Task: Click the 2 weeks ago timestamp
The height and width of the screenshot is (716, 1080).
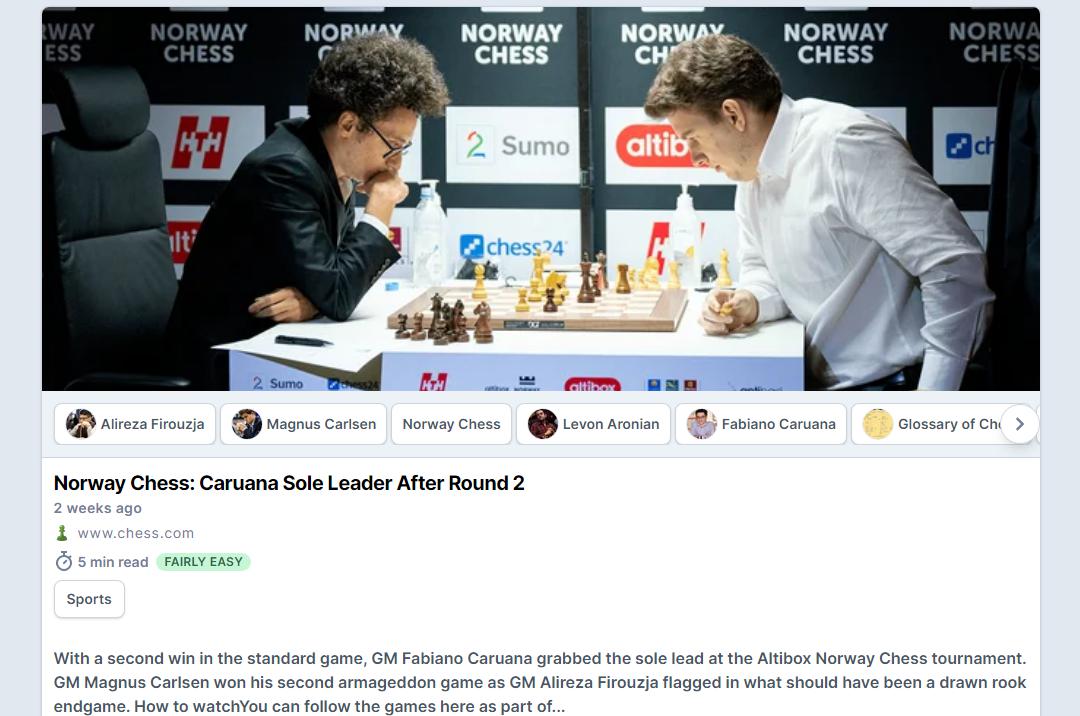Action: point(98,508)
